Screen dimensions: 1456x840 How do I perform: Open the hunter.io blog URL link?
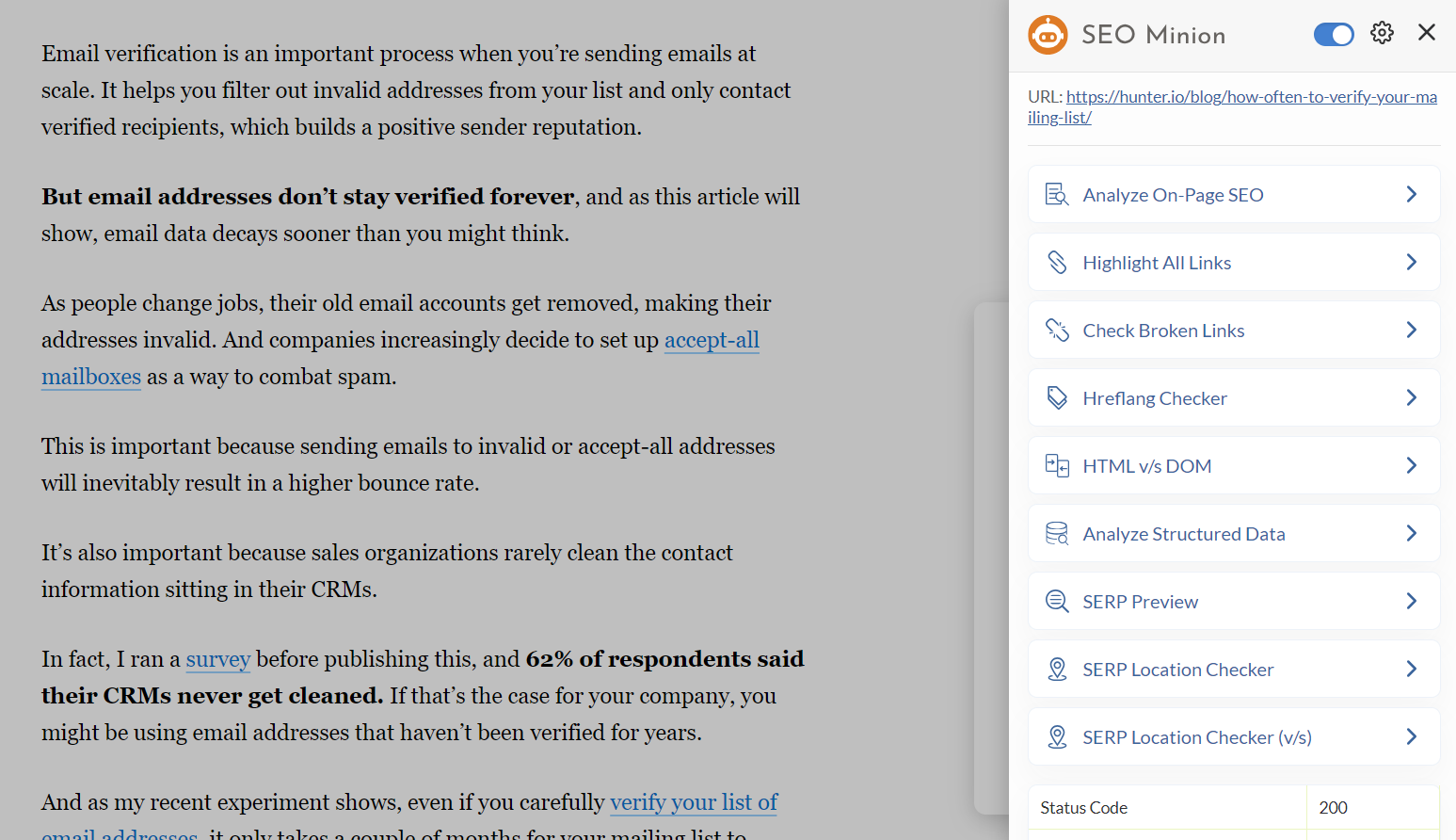point(1251,97)
